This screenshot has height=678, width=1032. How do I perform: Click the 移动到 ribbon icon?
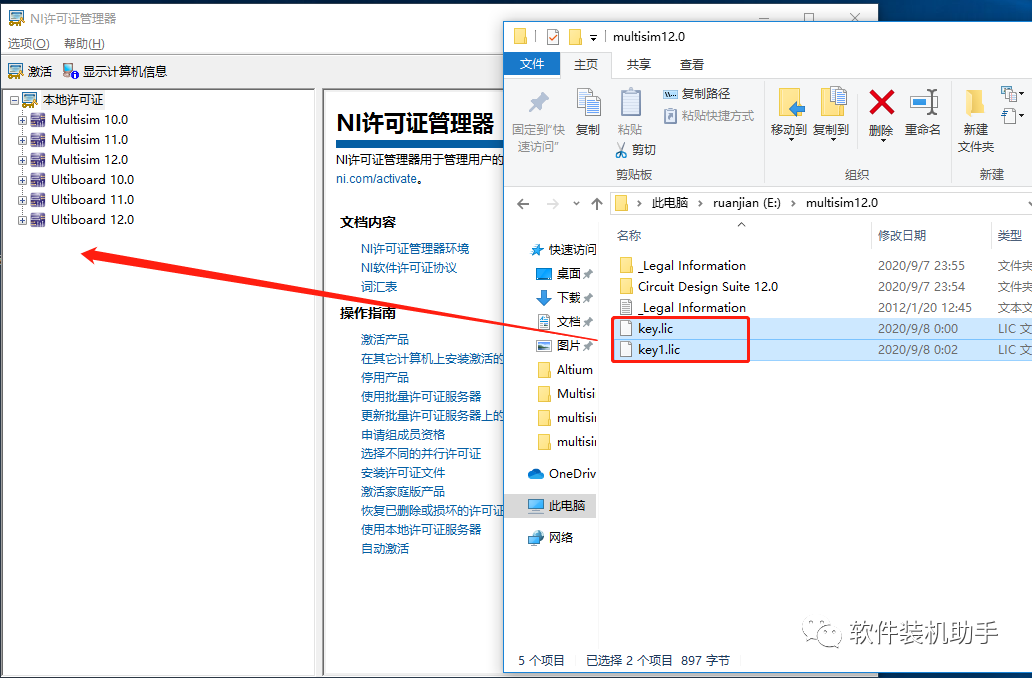pos(790,103)
